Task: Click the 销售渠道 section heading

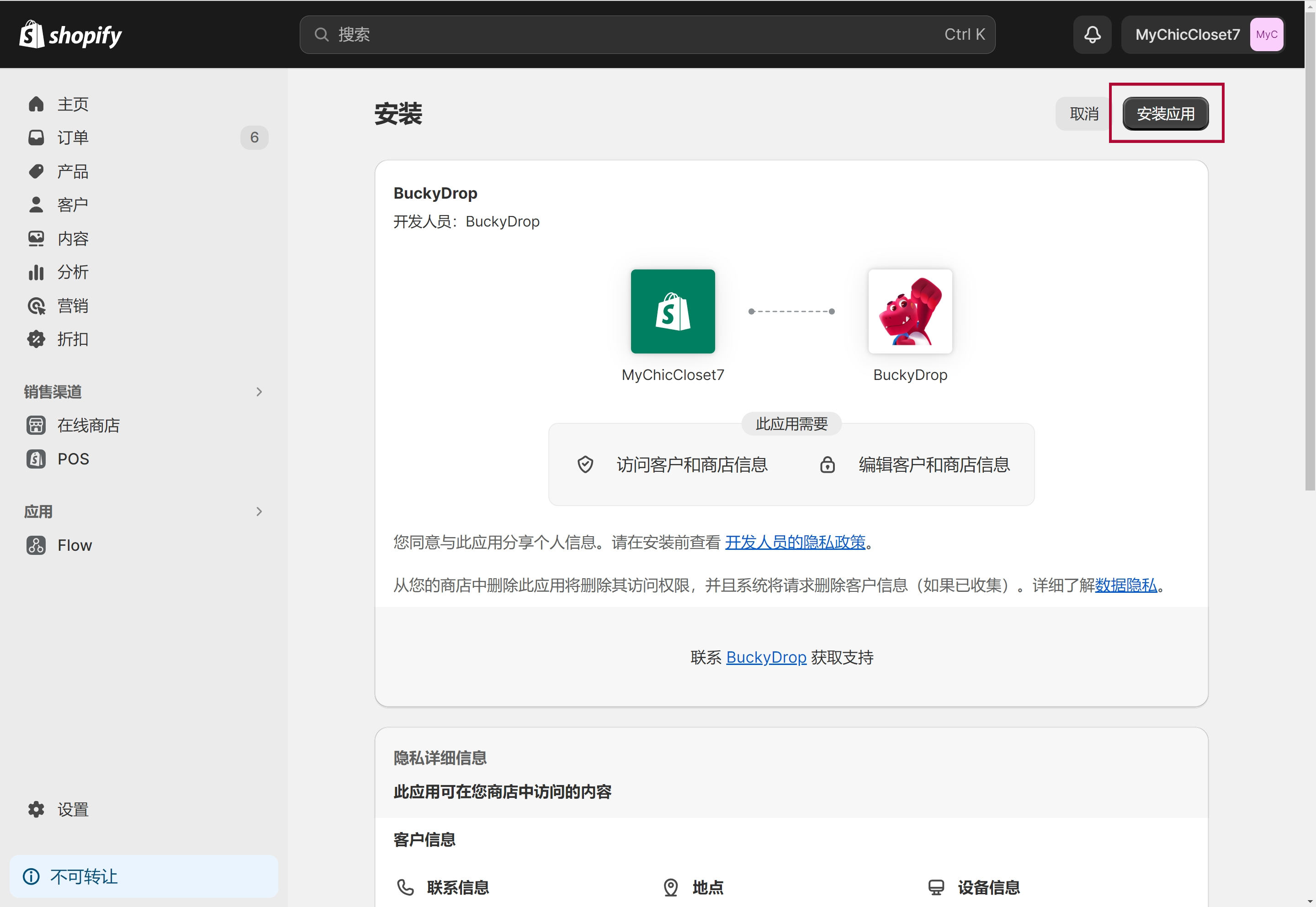Action: pos(53,391)
